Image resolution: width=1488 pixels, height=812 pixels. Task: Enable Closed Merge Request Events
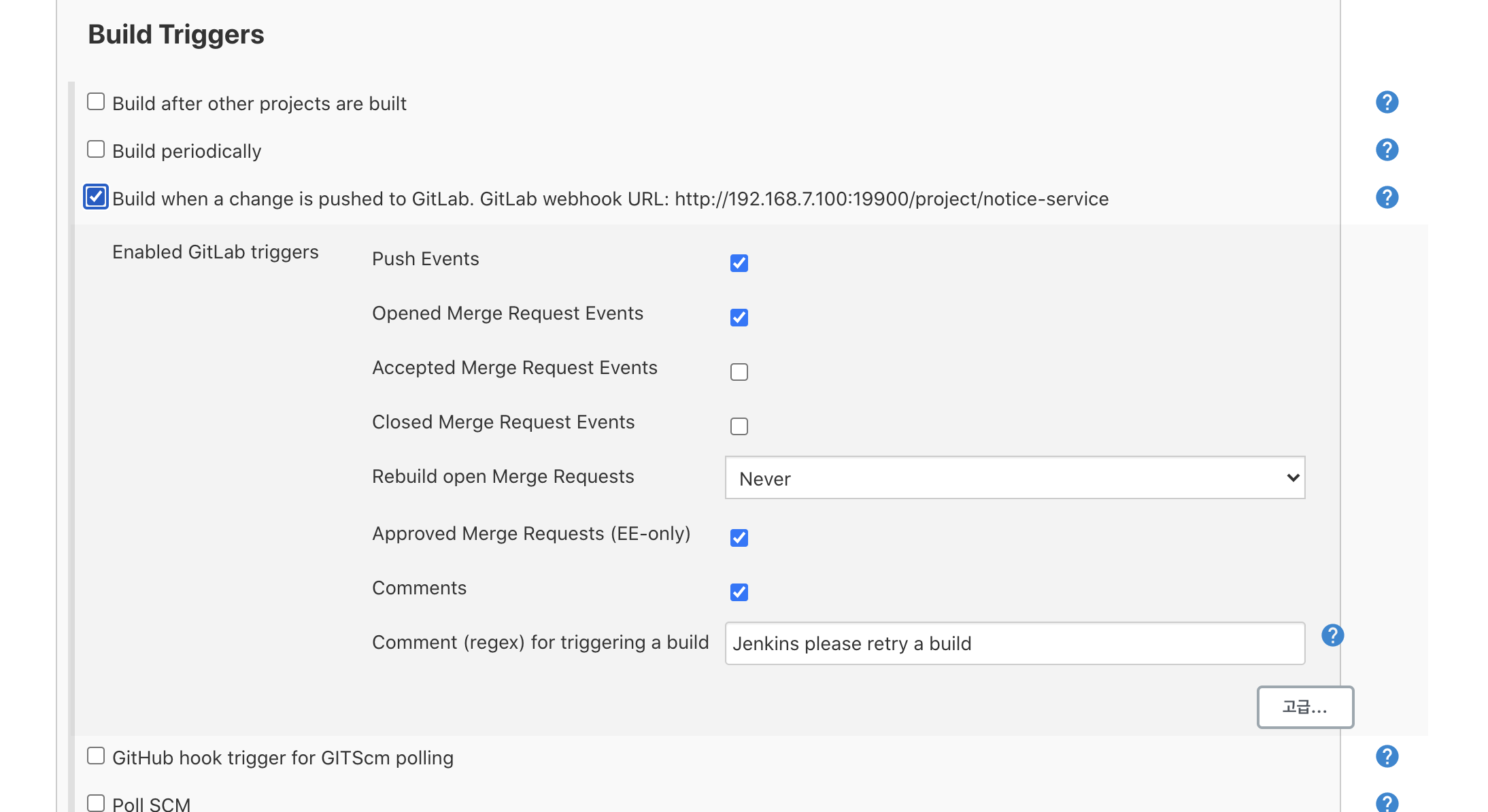(x=739, y=426)
